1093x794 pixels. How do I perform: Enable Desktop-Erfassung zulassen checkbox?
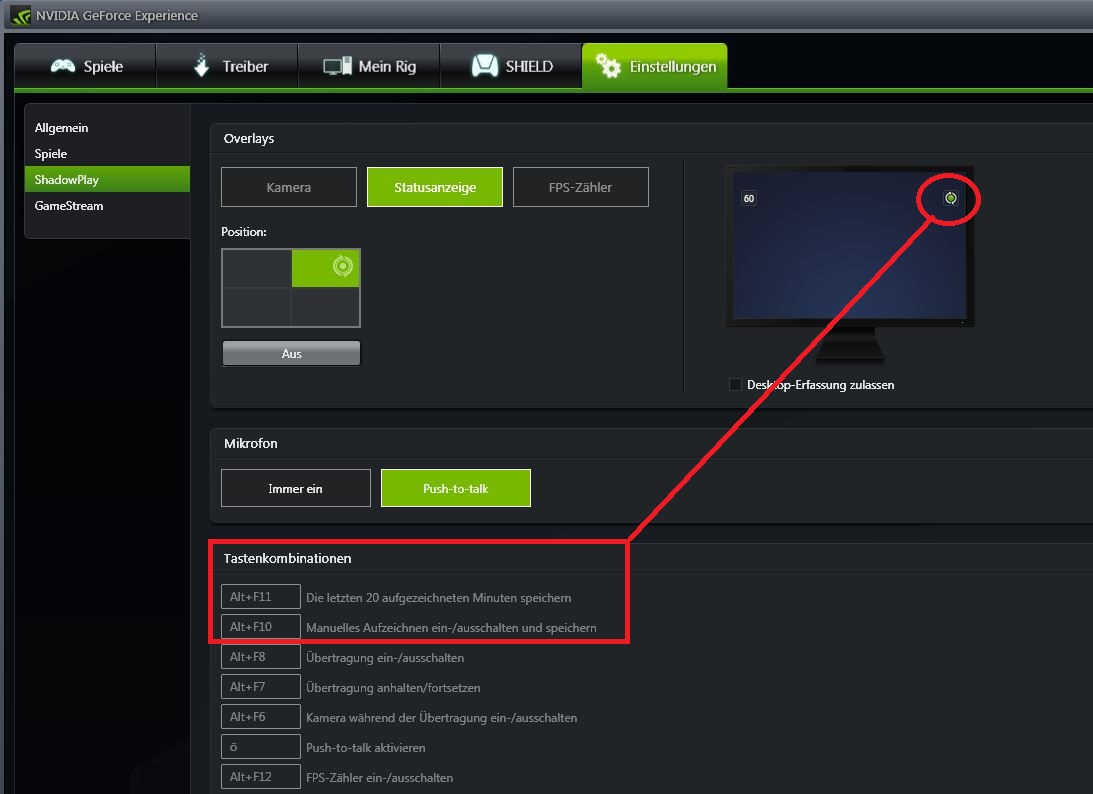(x=735, y=385)
